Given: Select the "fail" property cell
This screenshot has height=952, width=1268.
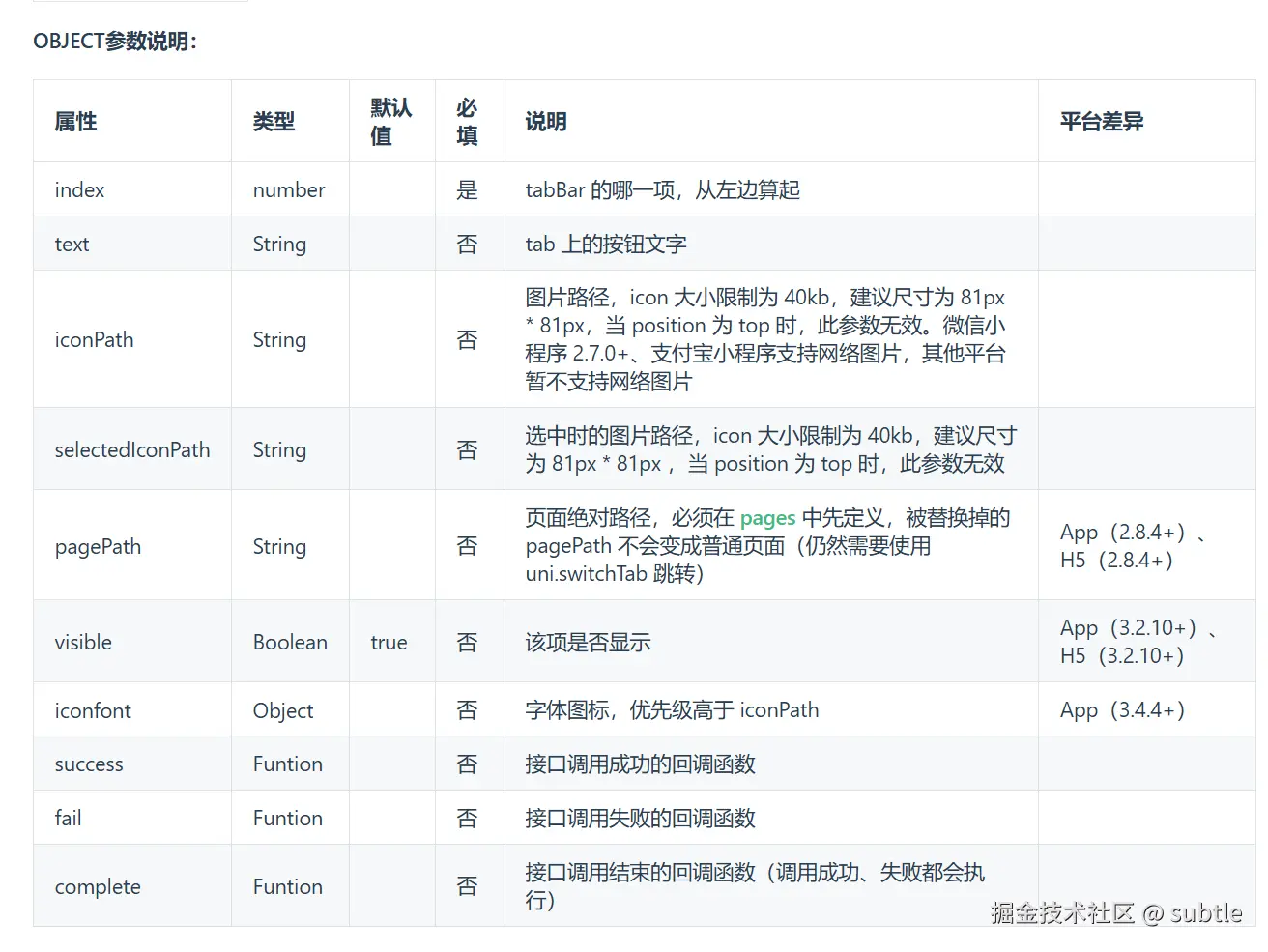Looking at the screenshot, I should point(69,819).
